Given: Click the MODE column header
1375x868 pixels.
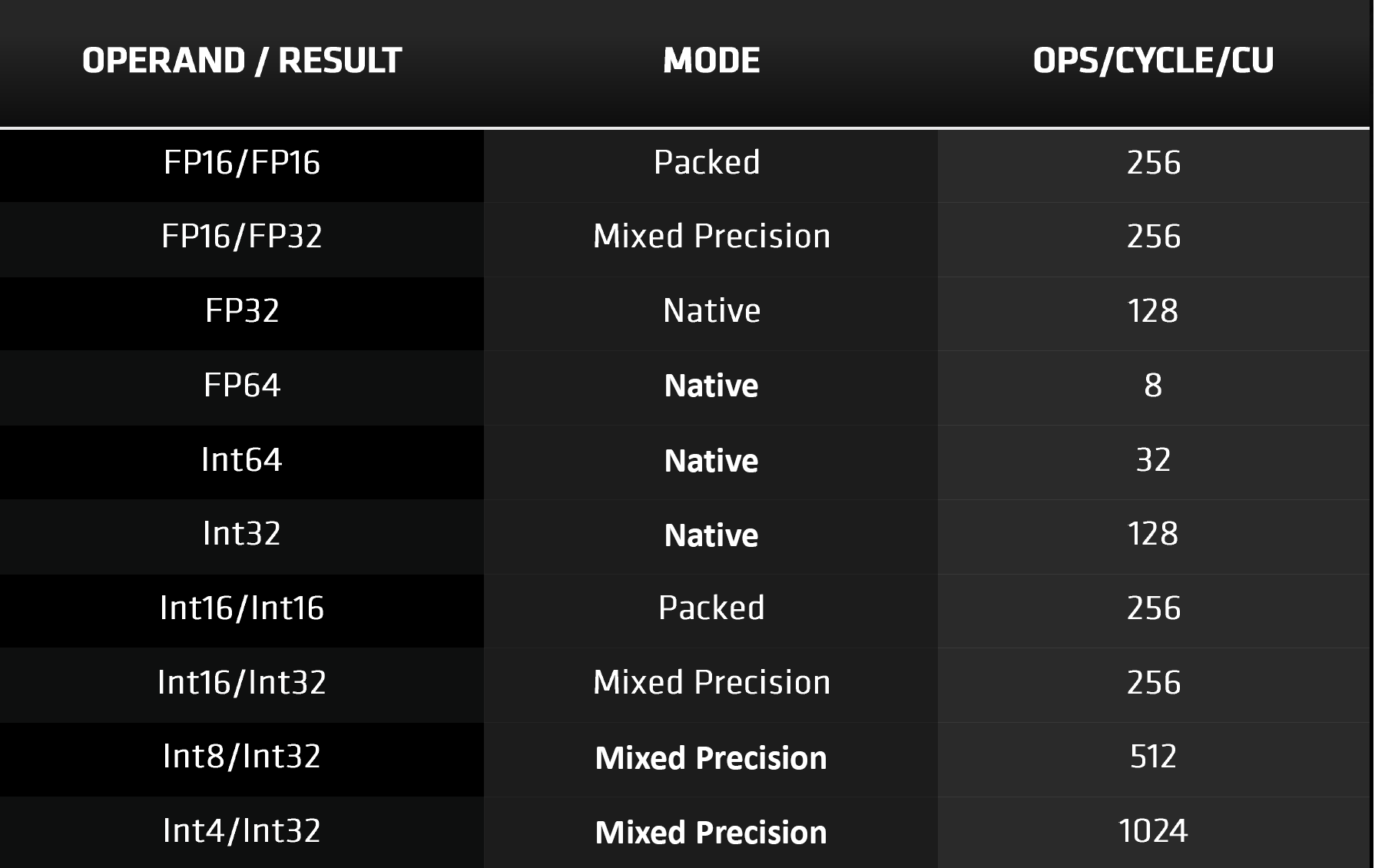Looking at the screenshot, I should click(711, 61).
